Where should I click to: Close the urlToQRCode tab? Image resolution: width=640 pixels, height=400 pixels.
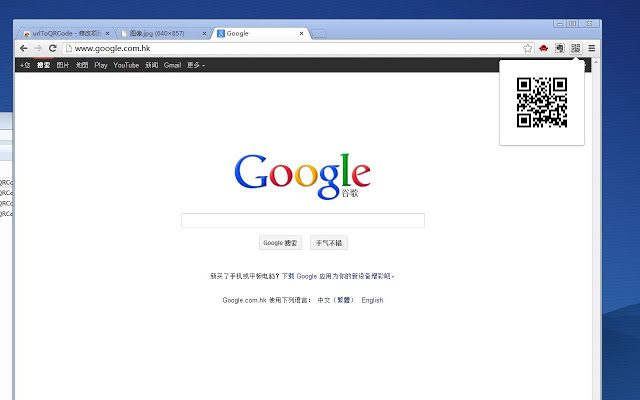click(x=107, y=33)
